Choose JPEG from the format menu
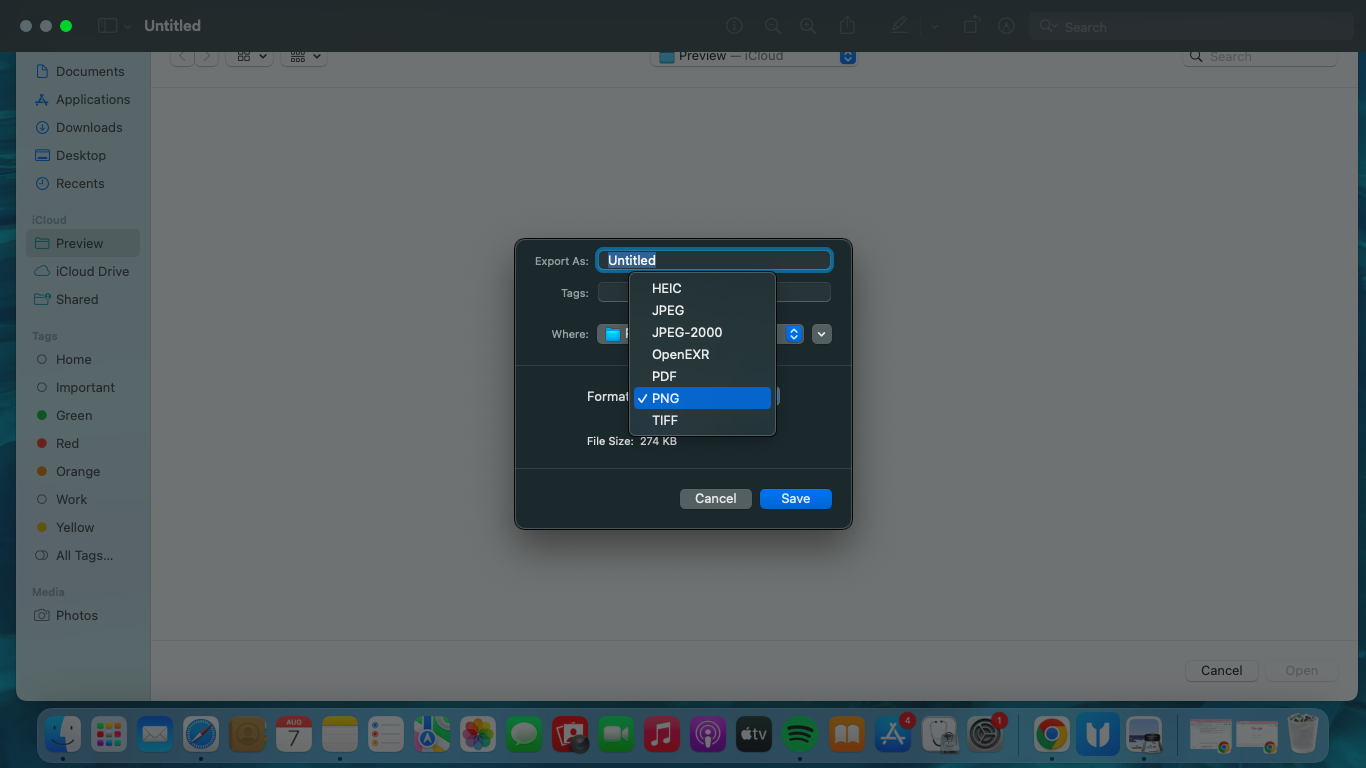The height and width of the screenshot is (768, 1366). point(702,310)
